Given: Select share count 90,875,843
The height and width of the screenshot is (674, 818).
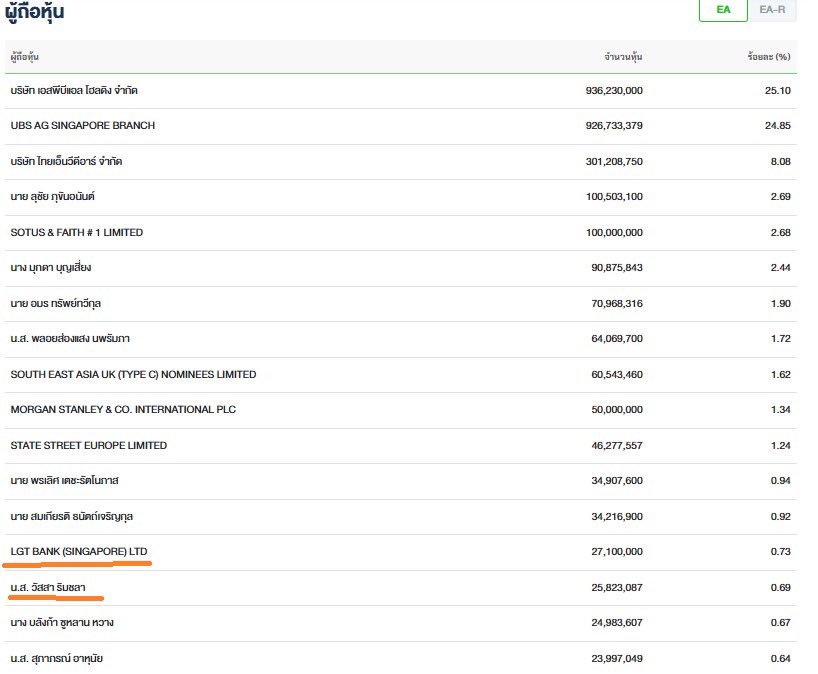Looking at the screenshot, I should 617,268.
